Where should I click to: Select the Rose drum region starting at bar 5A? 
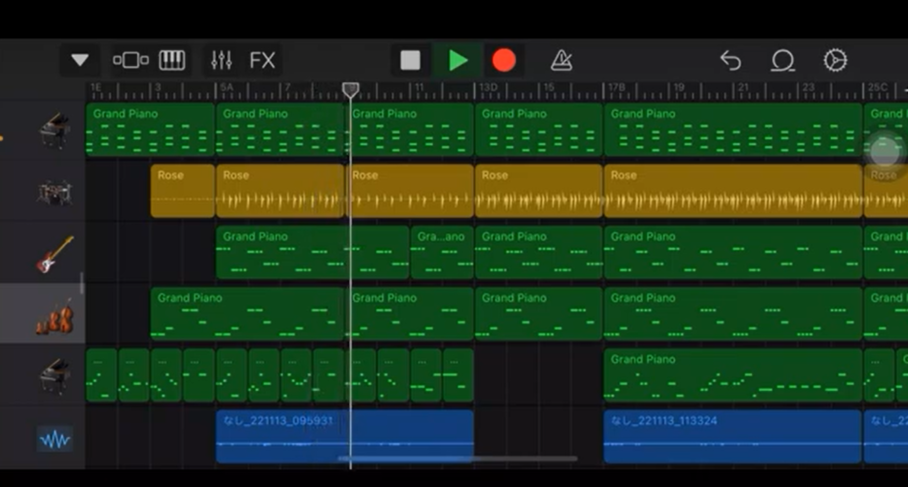280,191
